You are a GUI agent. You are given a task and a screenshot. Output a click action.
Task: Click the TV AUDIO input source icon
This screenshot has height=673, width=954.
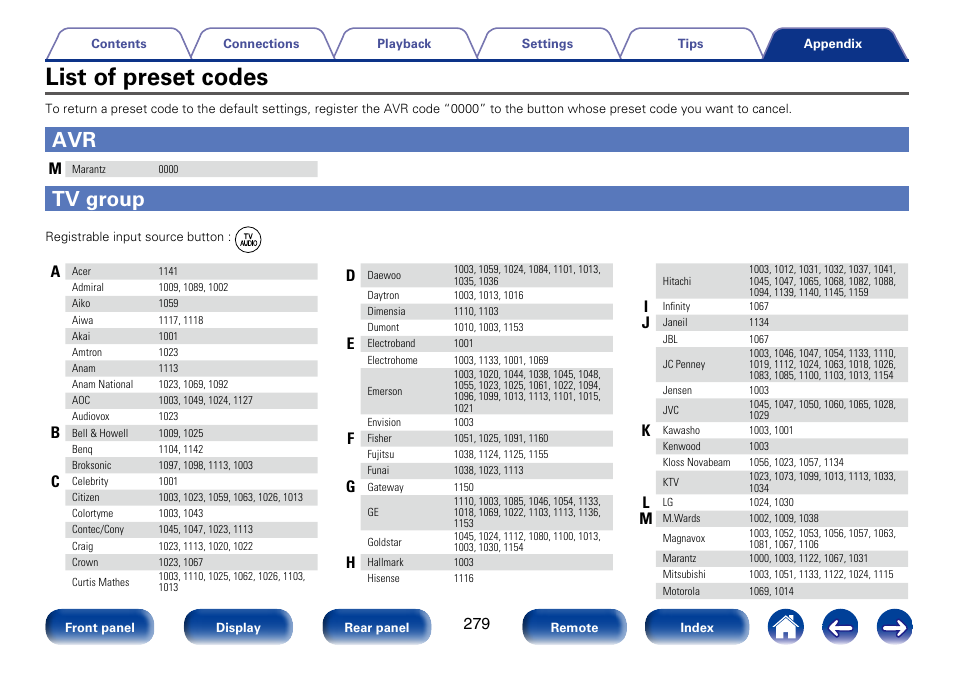coord(248,240)
